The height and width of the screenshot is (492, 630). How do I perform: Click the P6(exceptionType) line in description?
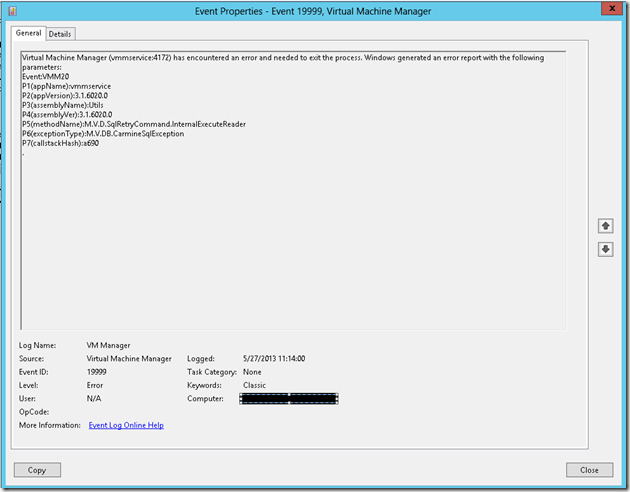pos(102,133)
